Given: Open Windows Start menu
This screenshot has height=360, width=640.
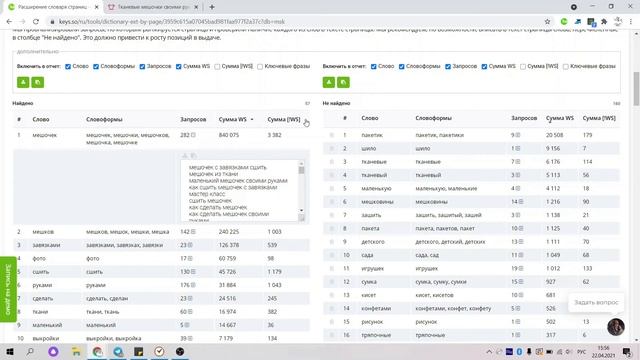Looking at the screenshot, I should (9, 351).
